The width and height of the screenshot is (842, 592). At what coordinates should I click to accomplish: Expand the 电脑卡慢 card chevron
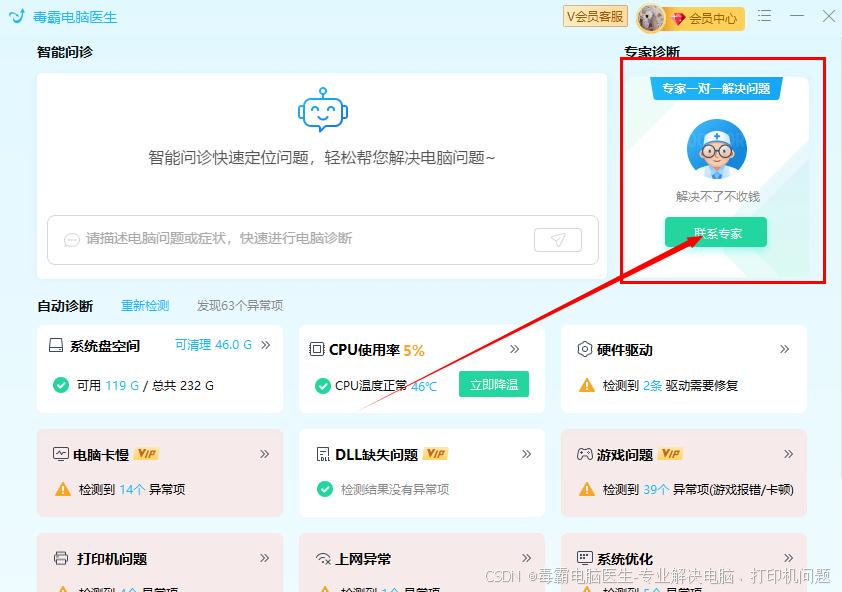click(264, 454)
